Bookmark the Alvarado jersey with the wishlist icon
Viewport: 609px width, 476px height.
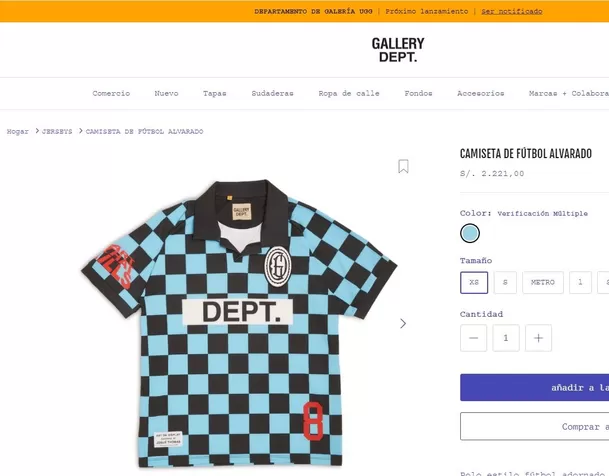click(403, 166)
